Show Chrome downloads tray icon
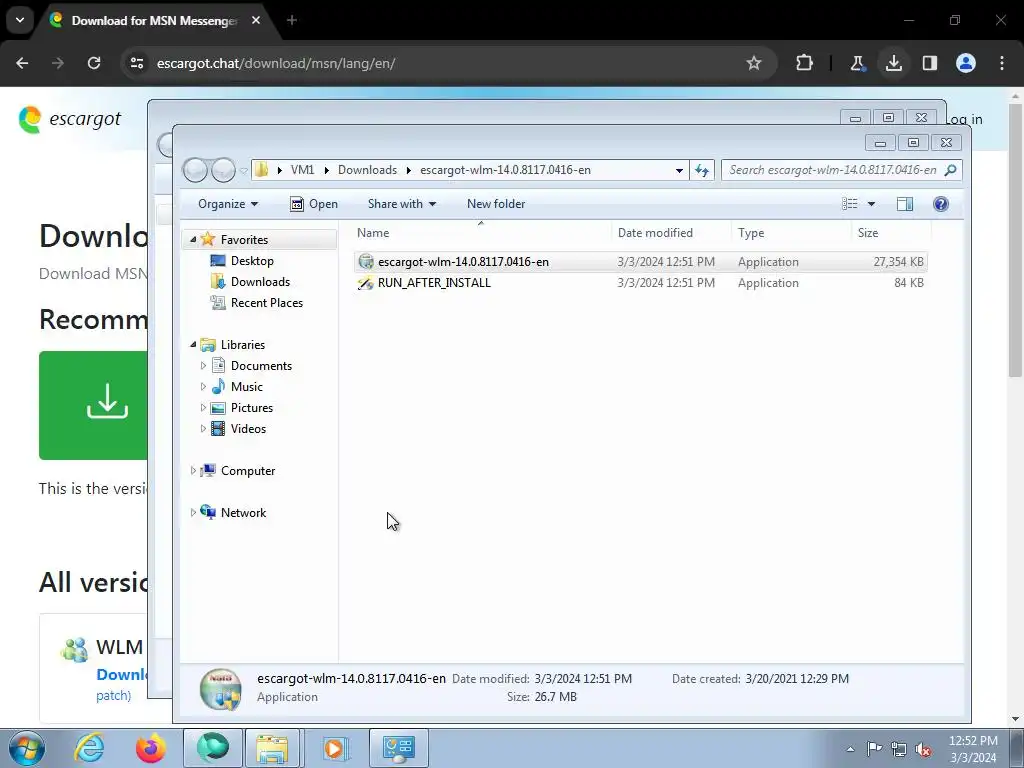1024x768 pixels. coord(893,63)
